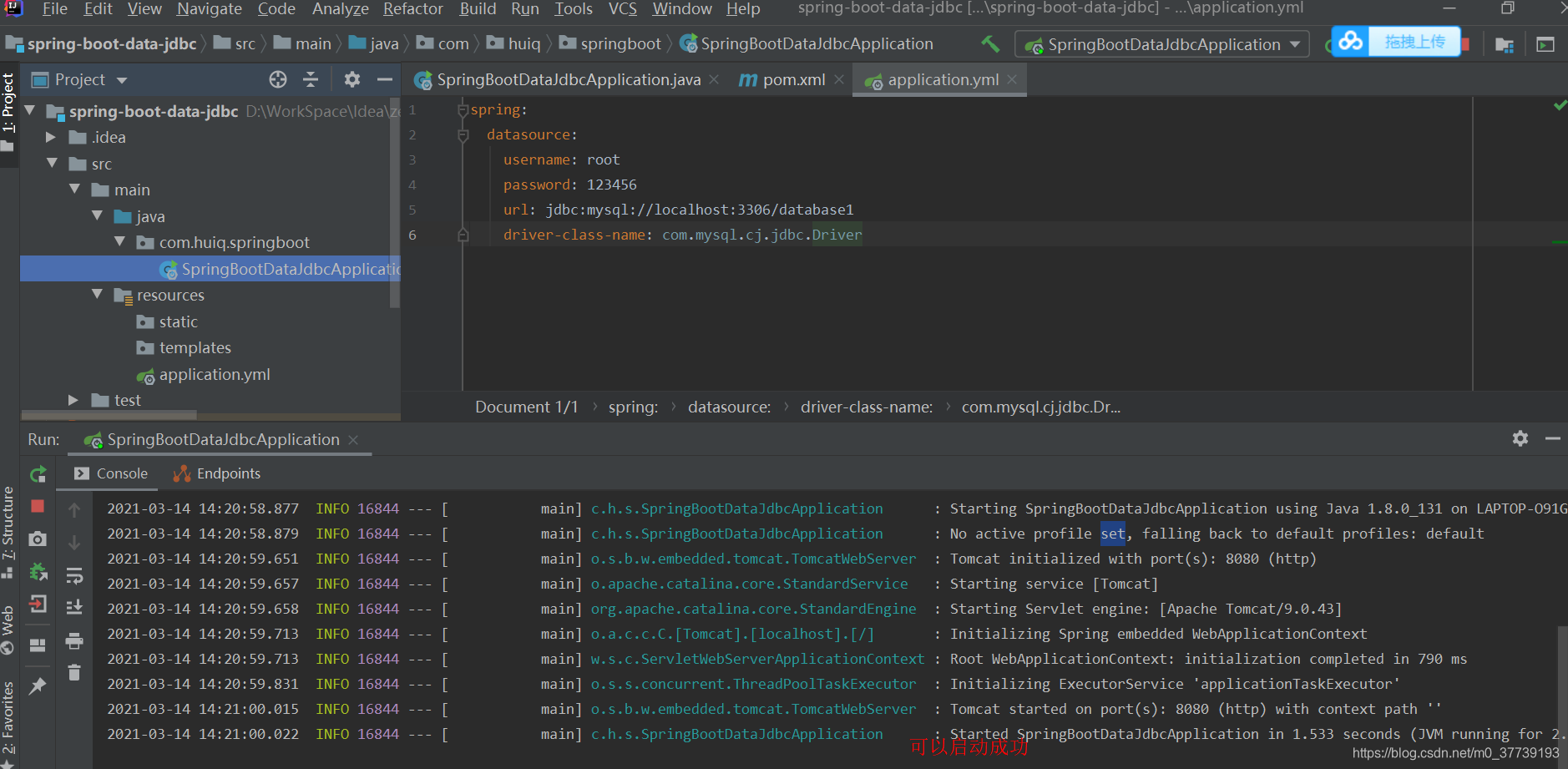
Task: Click the Exit run icon
Action: [38, 604]
